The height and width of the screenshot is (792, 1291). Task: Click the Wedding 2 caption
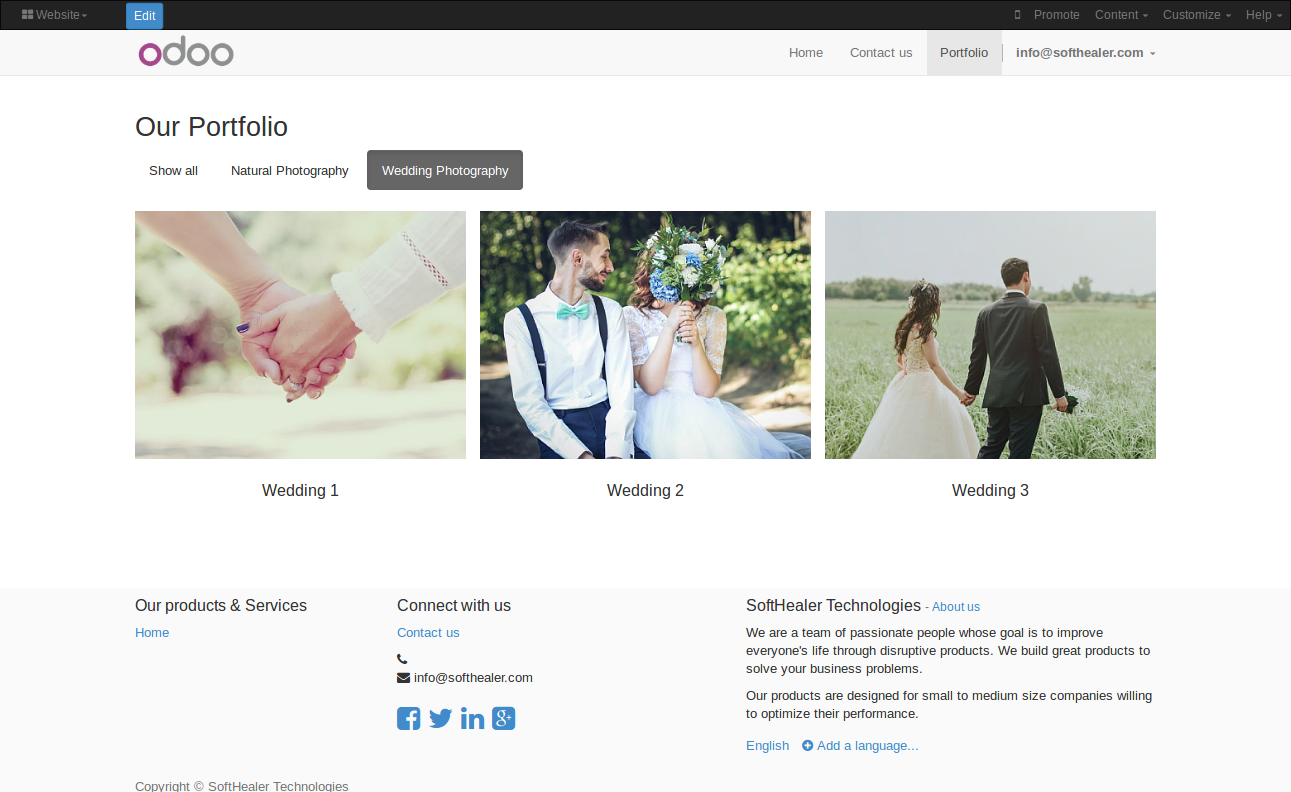pyautogui.click(x=645, y=490)
